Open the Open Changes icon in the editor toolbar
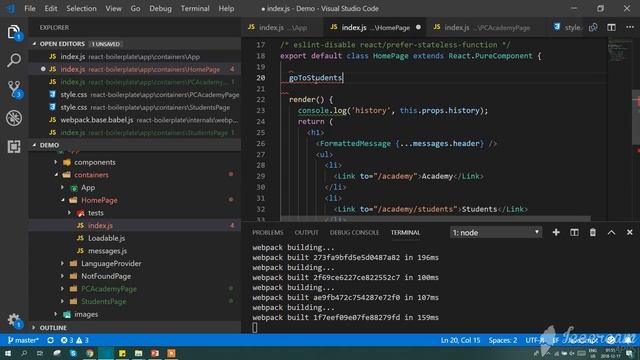The image size is (640, 360). [x=593, y=27]
